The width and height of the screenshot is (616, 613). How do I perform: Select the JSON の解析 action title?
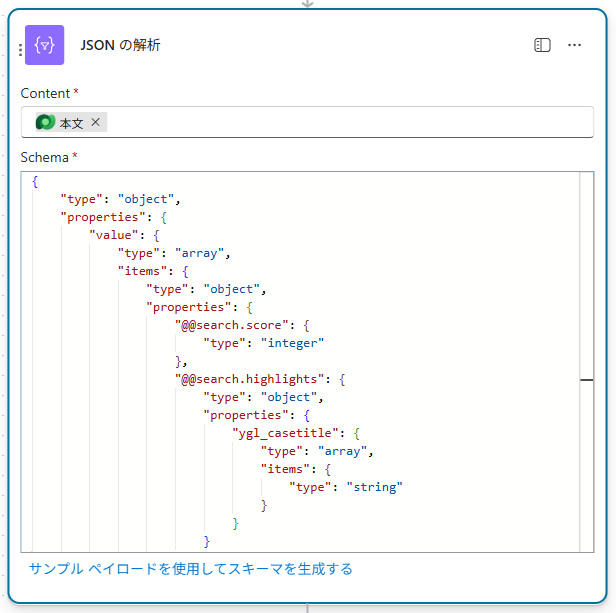(120, 45)
